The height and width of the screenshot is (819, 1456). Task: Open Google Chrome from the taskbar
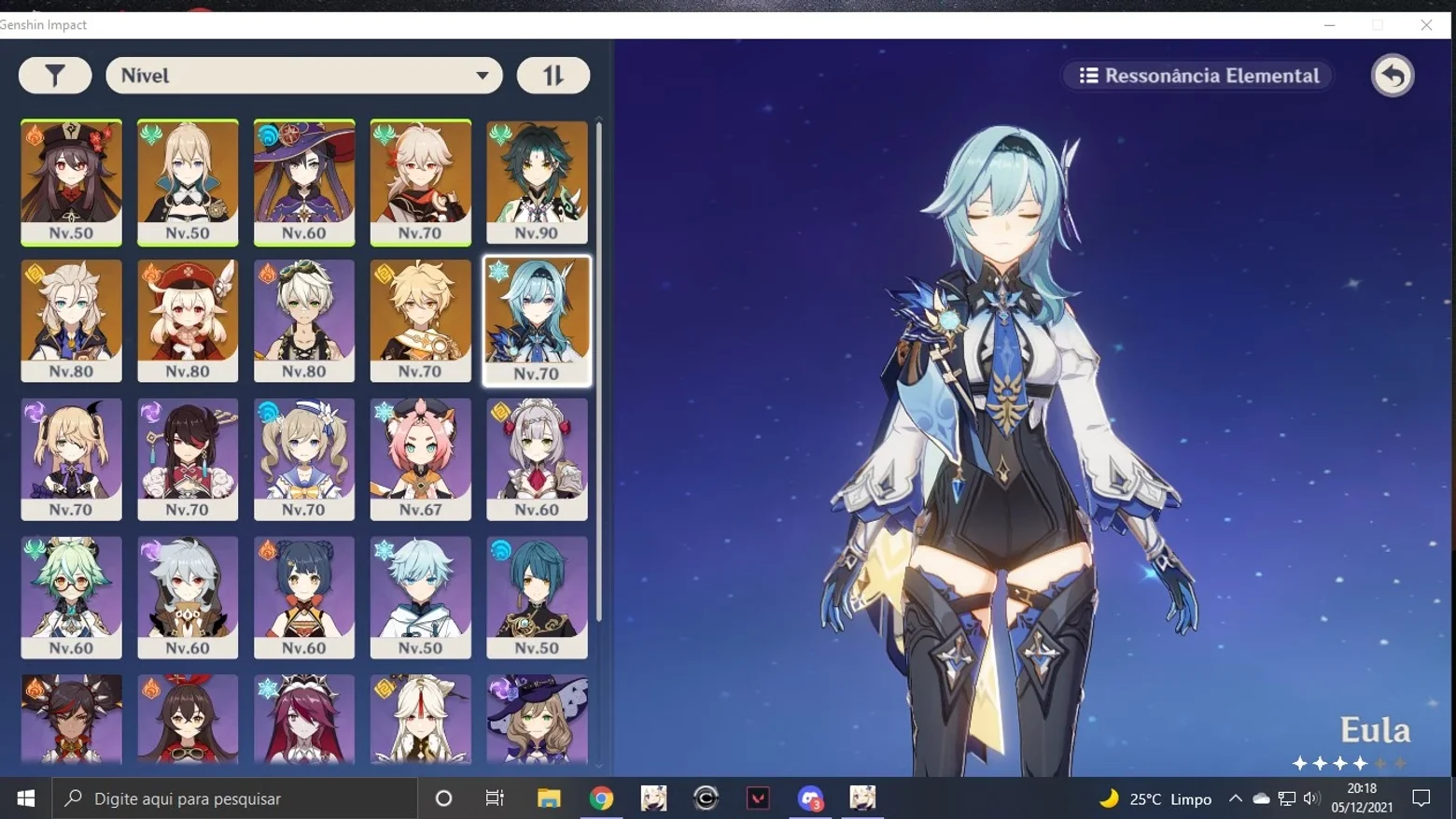[x=601, y=798]
